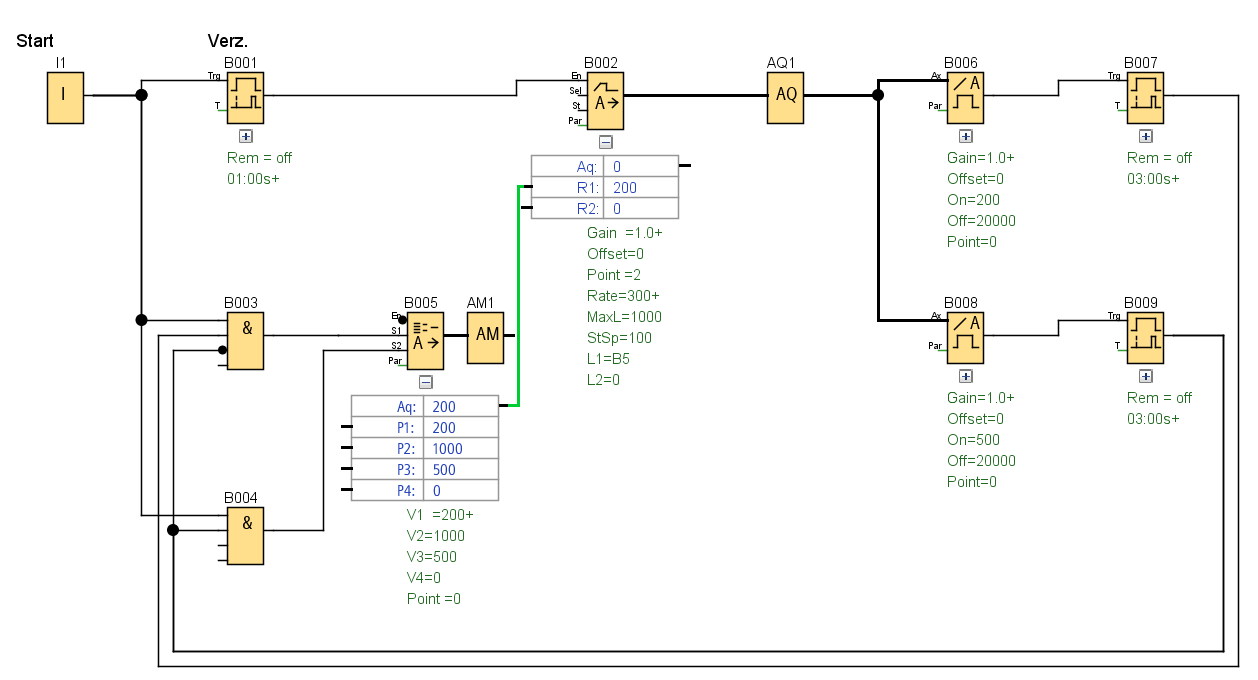This screenshot has width=1258, height=680.
Task: Select the I1 digital input block
Action: click(x=64, y=99)
